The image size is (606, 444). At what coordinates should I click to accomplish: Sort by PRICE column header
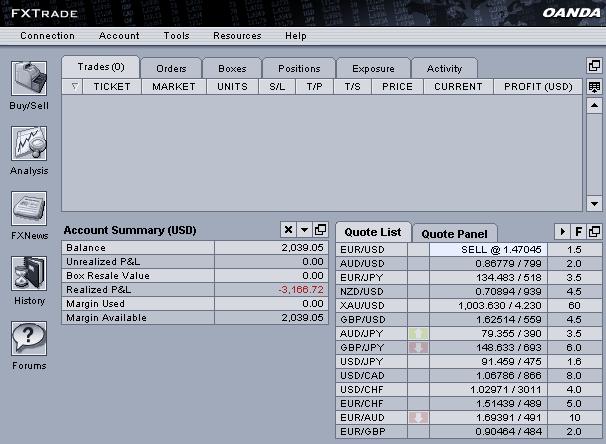397,87
